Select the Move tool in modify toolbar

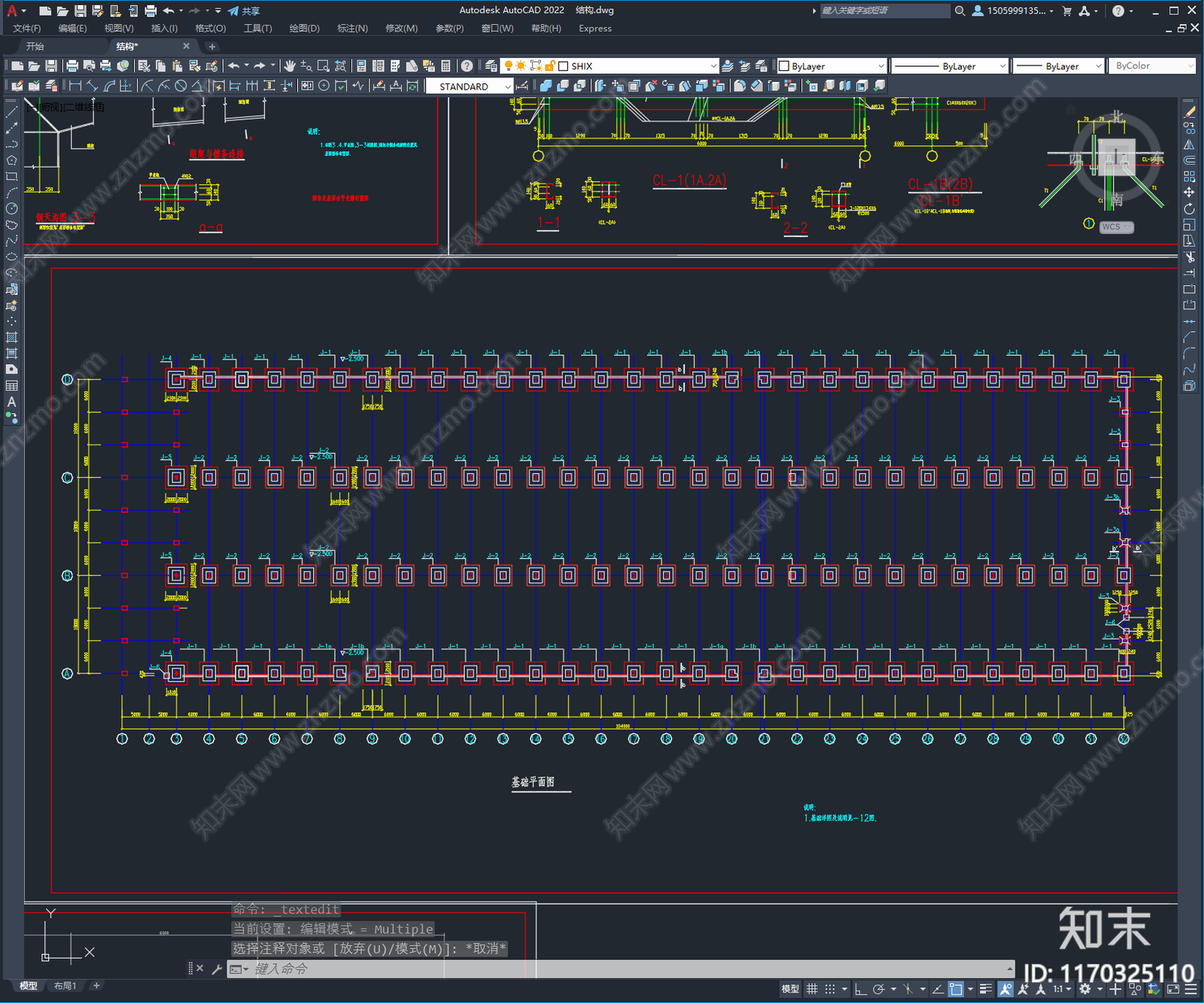pyautogui.click(x=1189, y=192)
